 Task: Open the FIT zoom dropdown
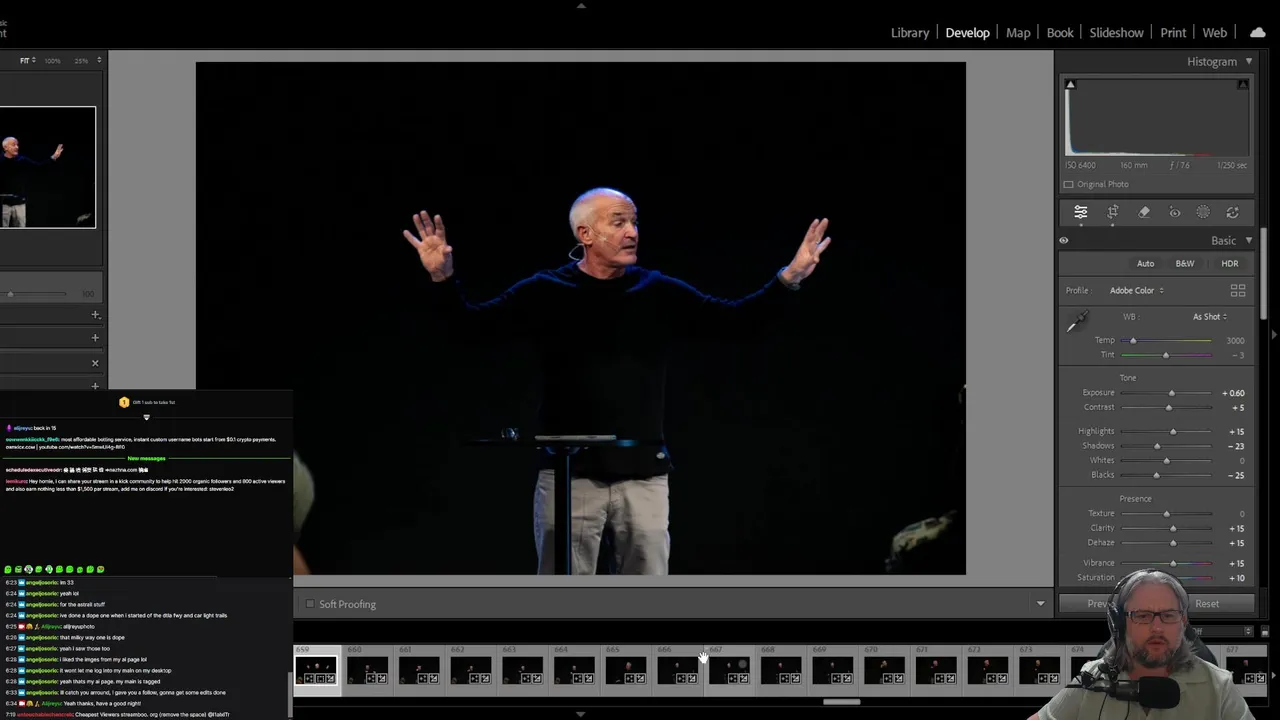point(28,61)
